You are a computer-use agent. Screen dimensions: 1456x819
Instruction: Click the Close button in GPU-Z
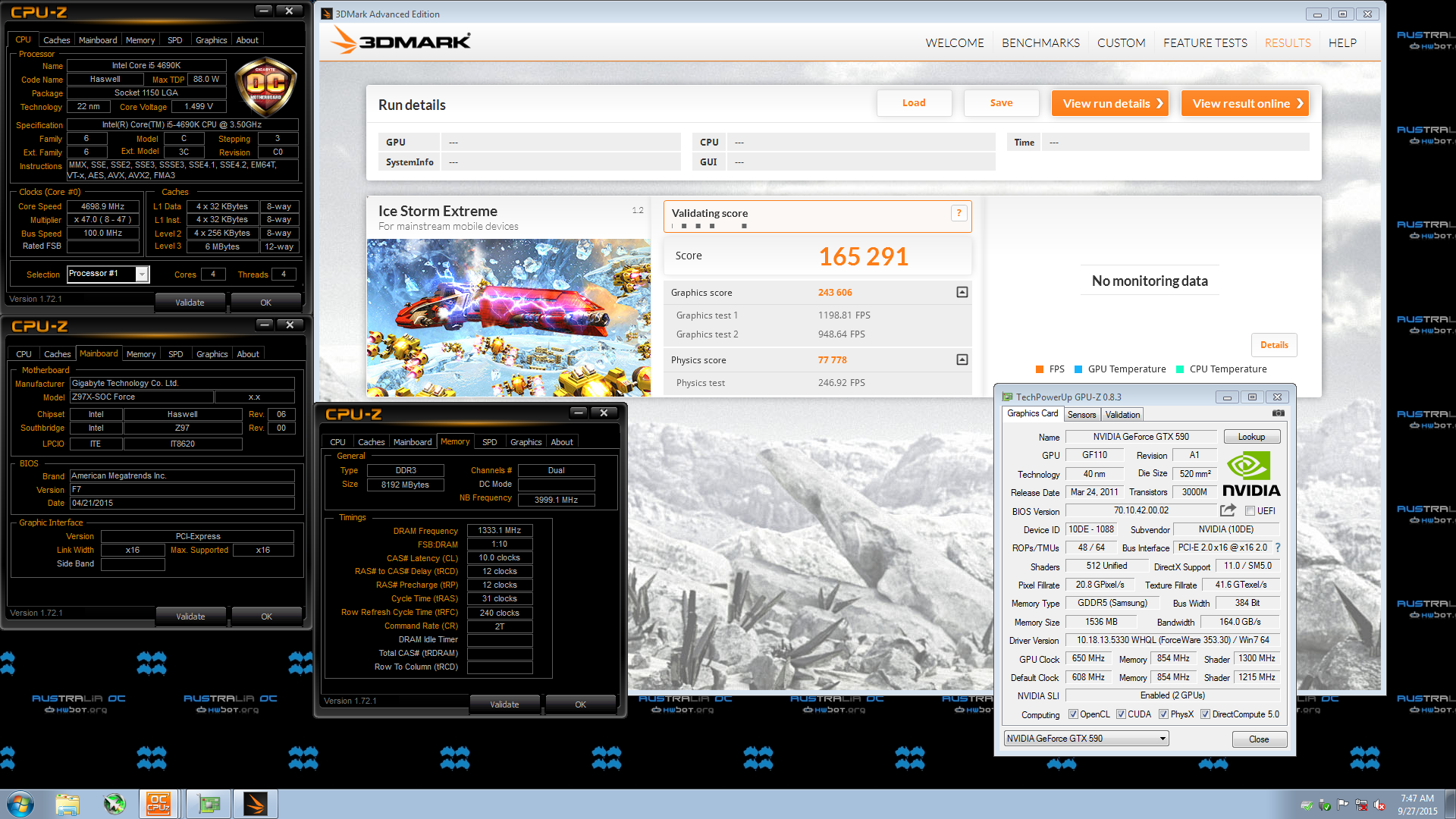pos(1258,739)
